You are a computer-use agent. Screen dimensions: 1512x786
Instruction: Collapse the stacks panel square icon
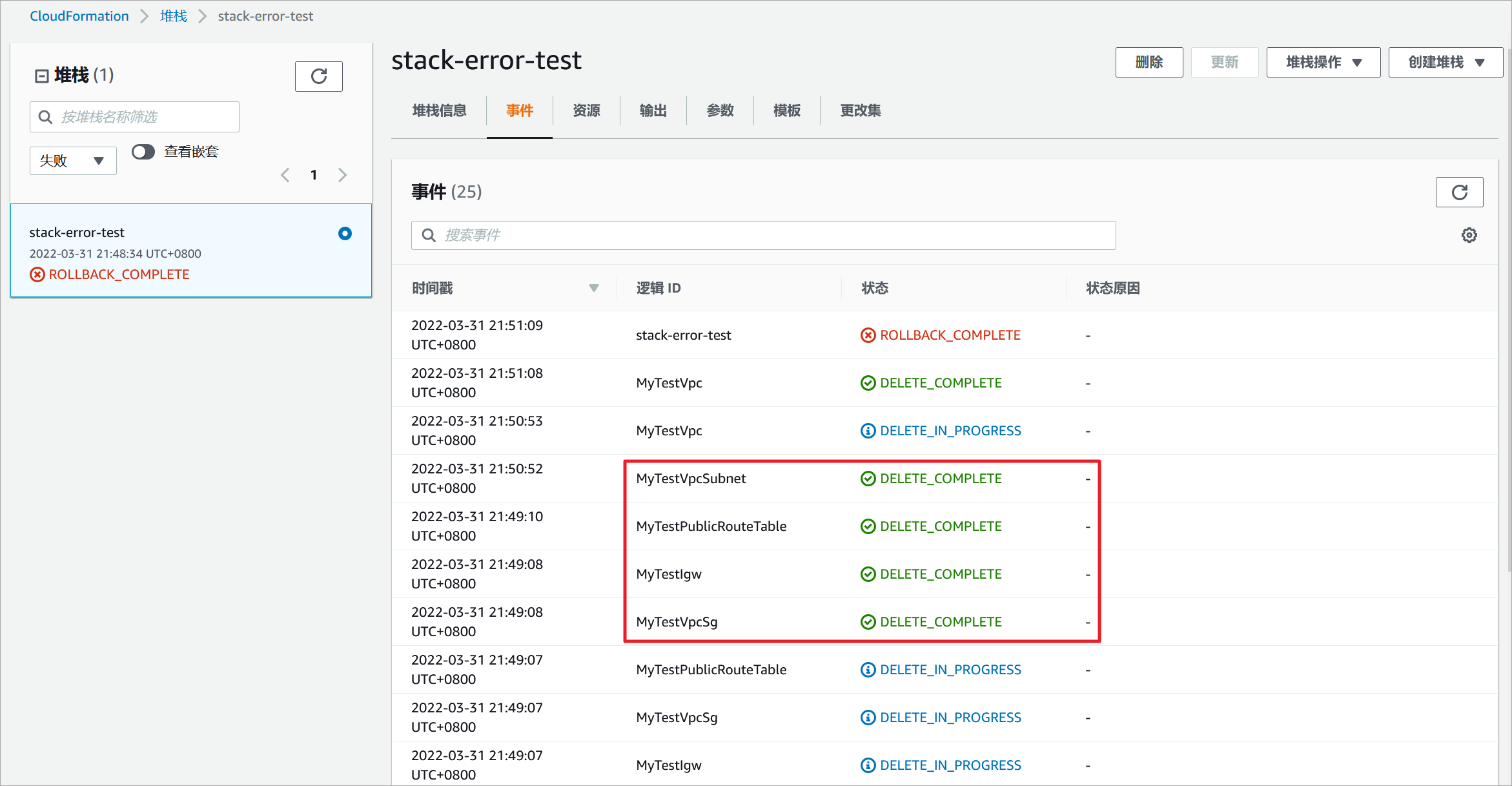point(41,76)
